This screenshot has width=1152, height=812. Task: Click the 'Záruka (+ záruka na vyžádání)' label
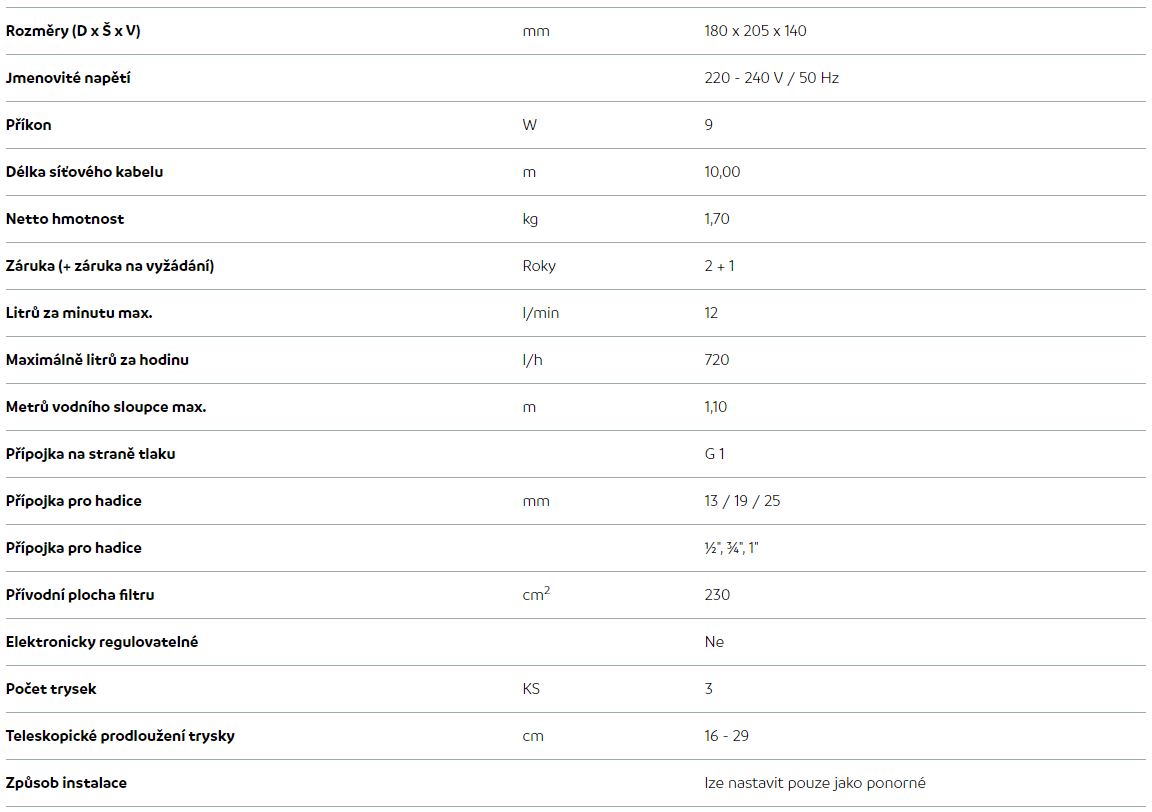point(110,266)
